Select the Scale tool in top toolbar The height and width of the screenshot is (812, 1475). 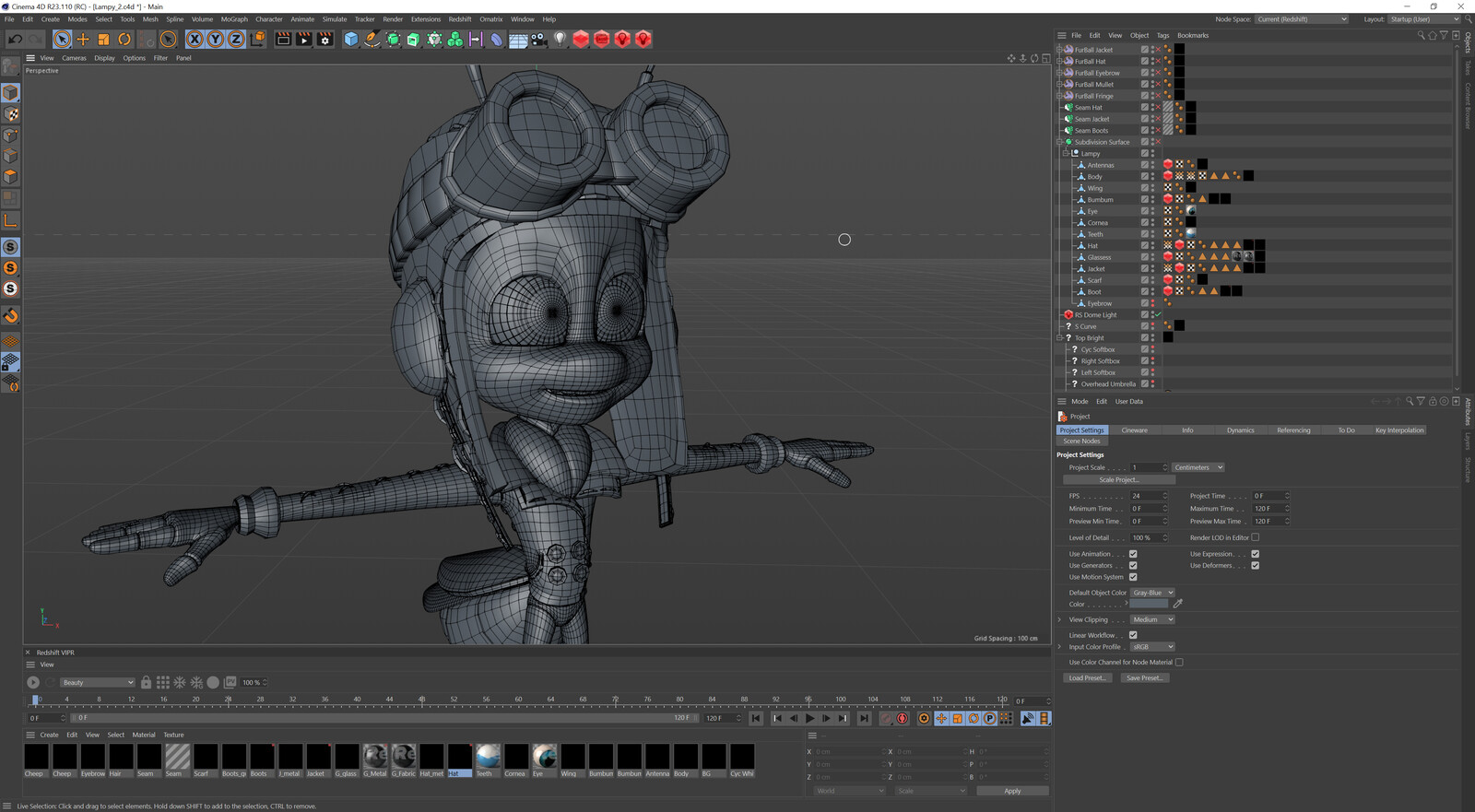point(103,39)
